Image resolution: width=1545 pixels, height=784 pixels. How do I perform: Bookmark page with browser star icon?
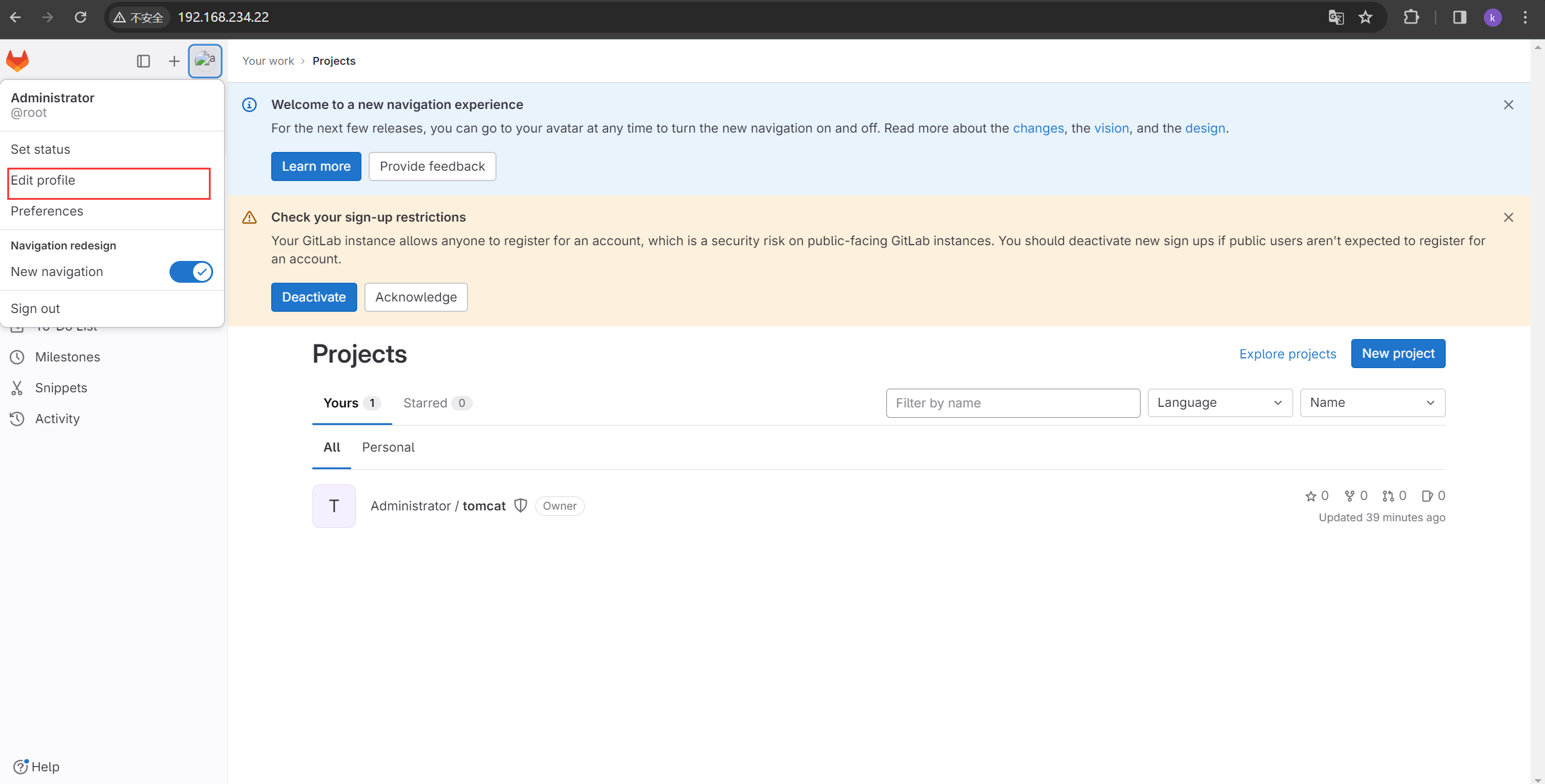point(1365,17)
